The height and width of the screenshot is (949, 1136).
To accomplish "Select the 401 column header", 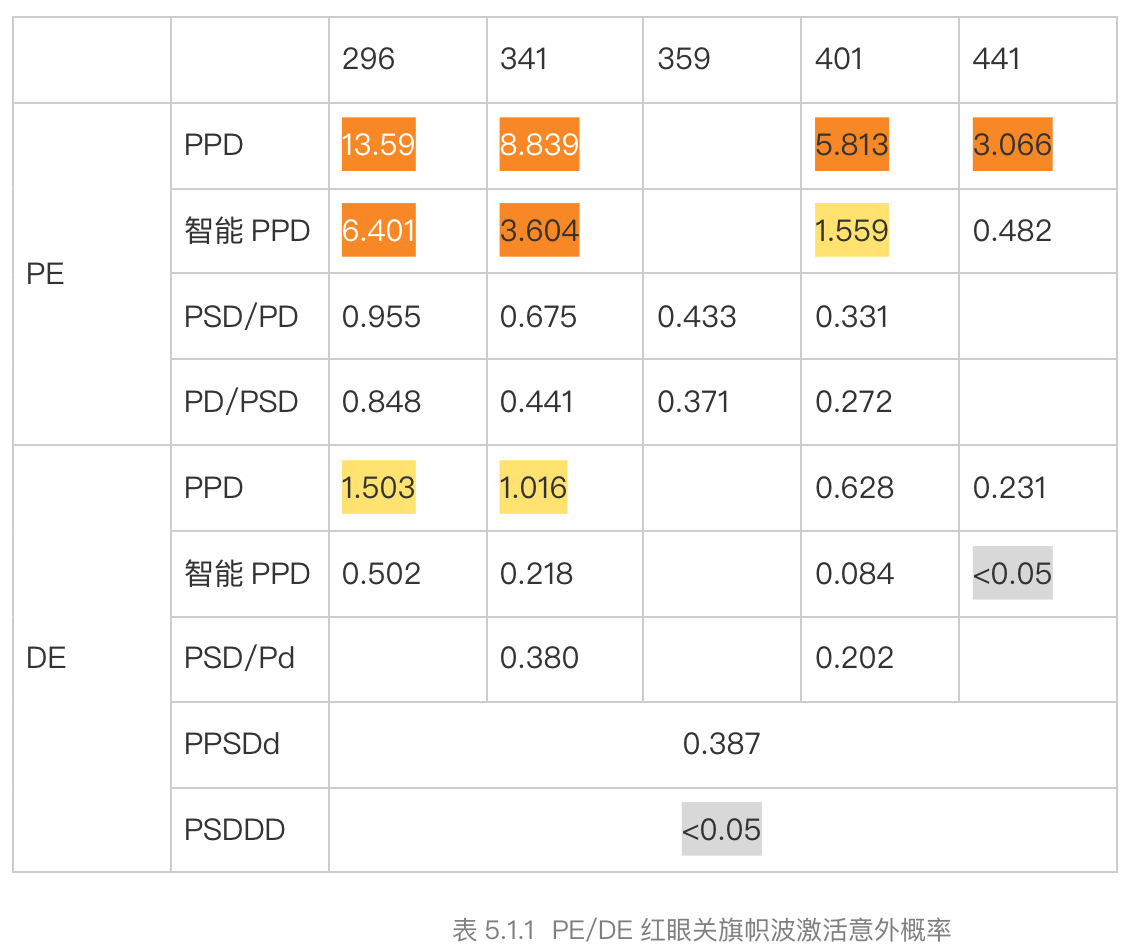I will [839, 59].
